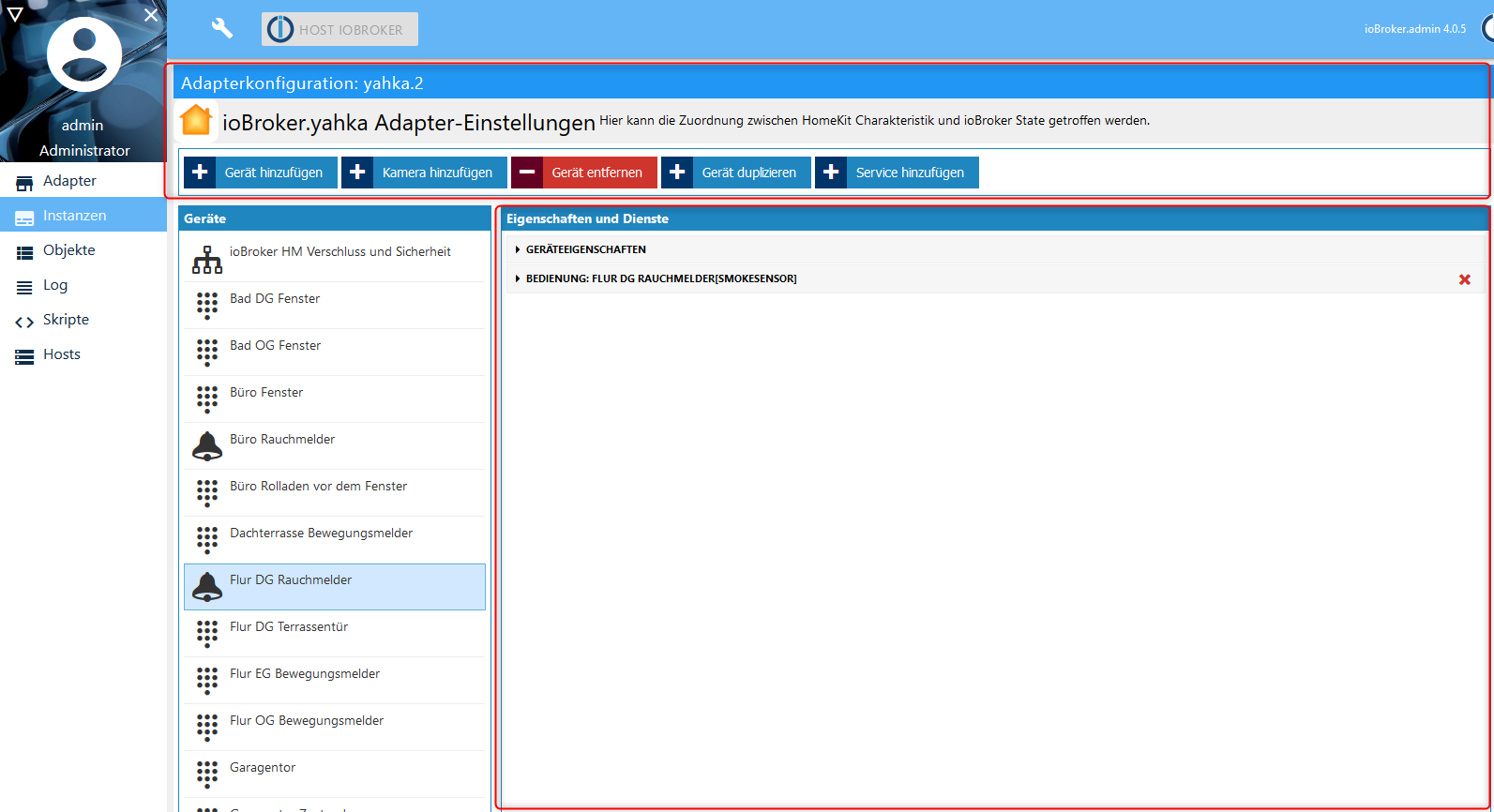
Task: Select Flur EG Bewegungsmelder device
Action: click(335, 680)
